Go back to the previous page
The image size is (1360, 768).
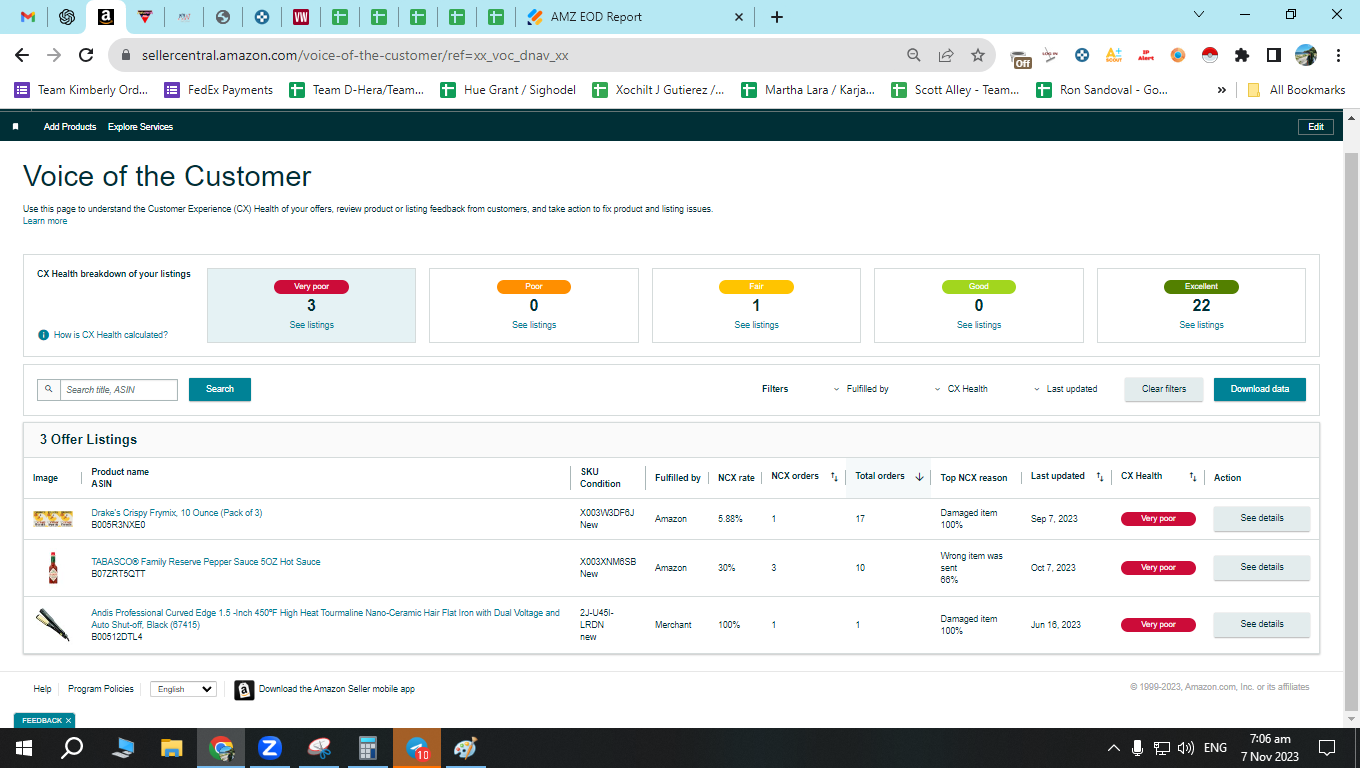point(22,55)
